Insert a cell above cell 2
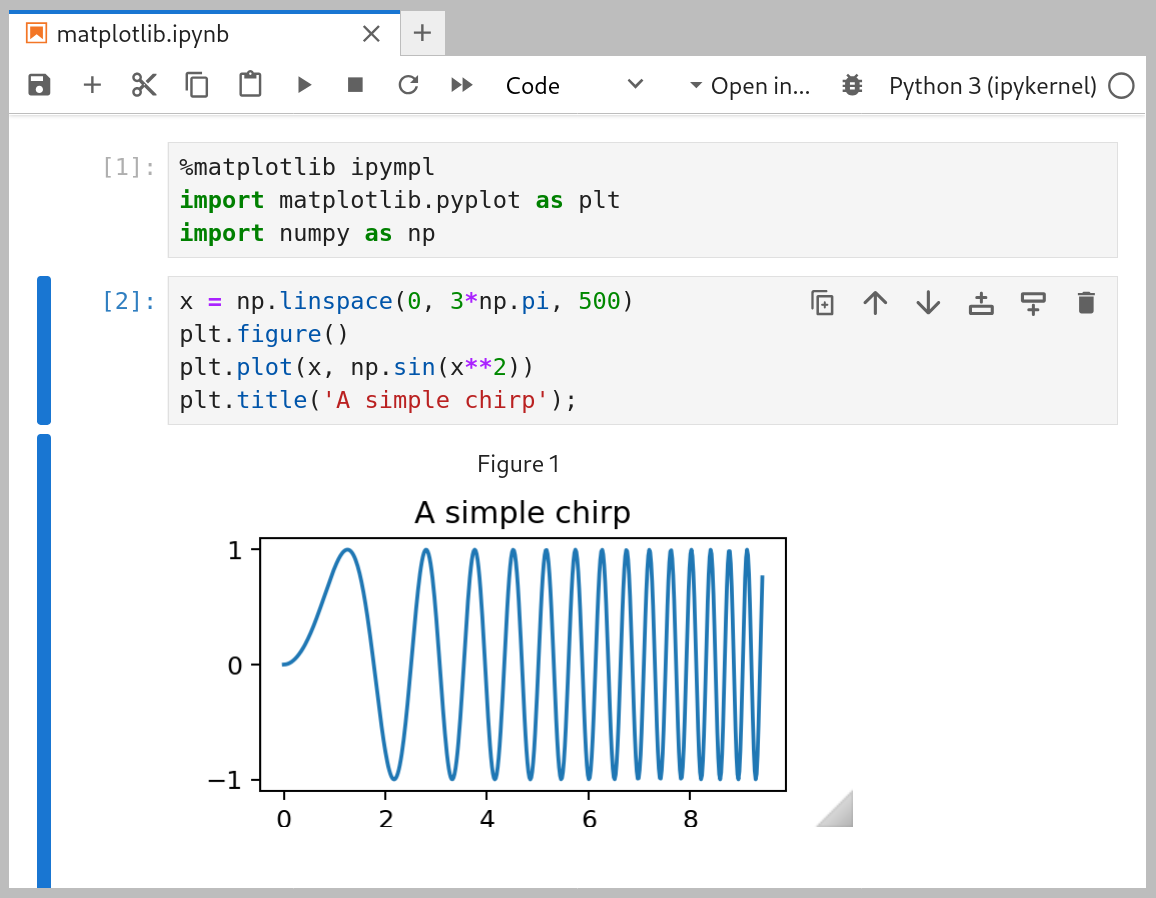Image resolution: width=1156 pixels, height=898 pixels. coord(981,303)
